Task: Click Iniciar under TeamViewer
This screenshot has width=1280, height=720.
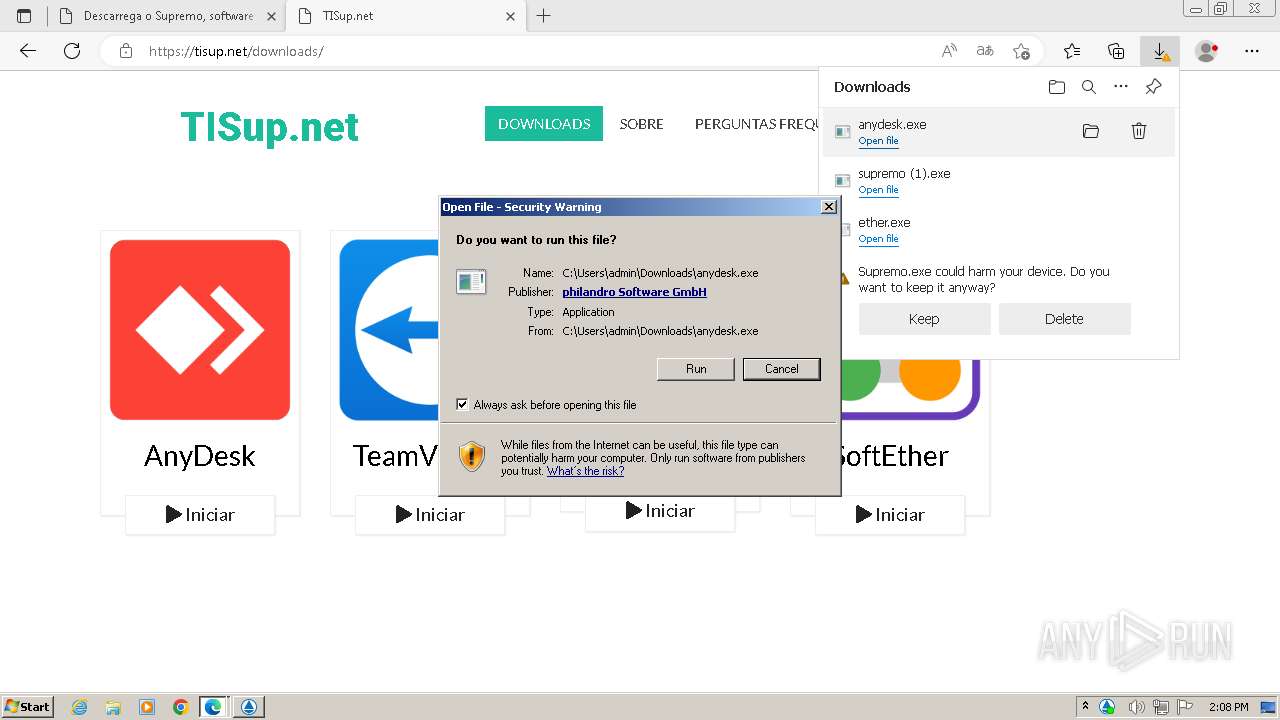Action: pos(430,515)
